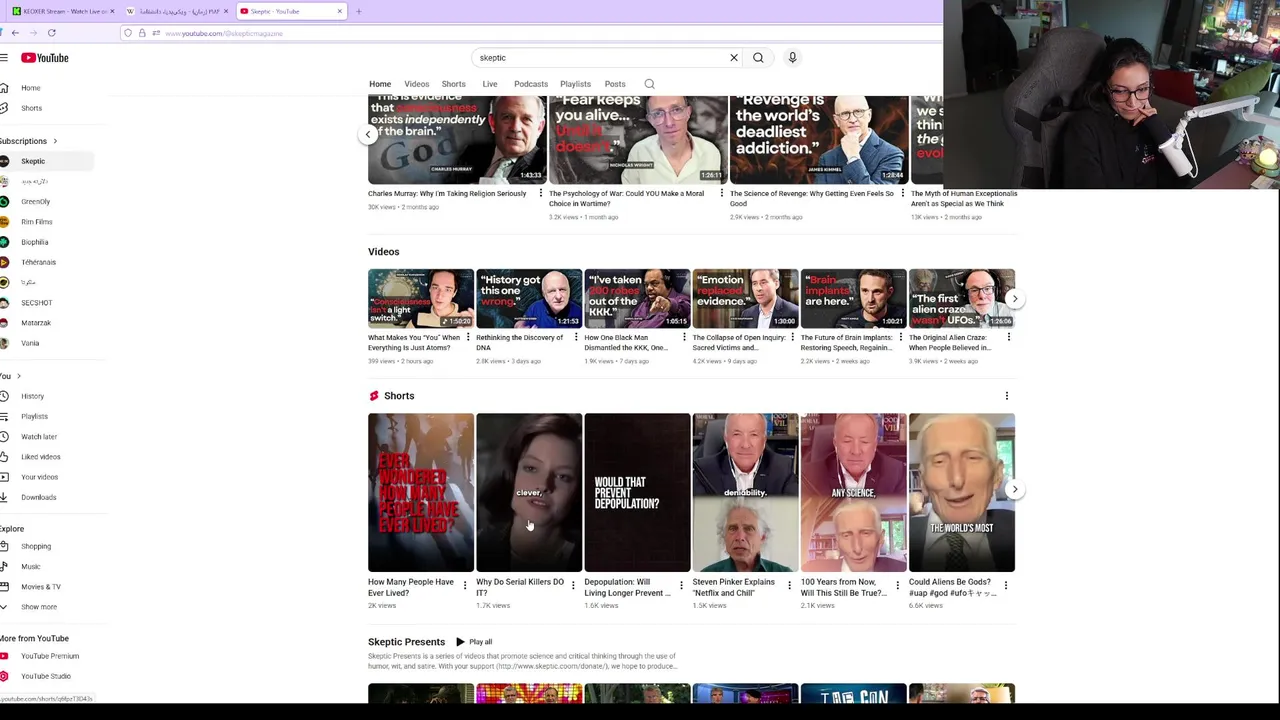The width and height of the screenshot is (1280, 720).
Task: Go back with browser back arrow
Action: coord(15,33)
